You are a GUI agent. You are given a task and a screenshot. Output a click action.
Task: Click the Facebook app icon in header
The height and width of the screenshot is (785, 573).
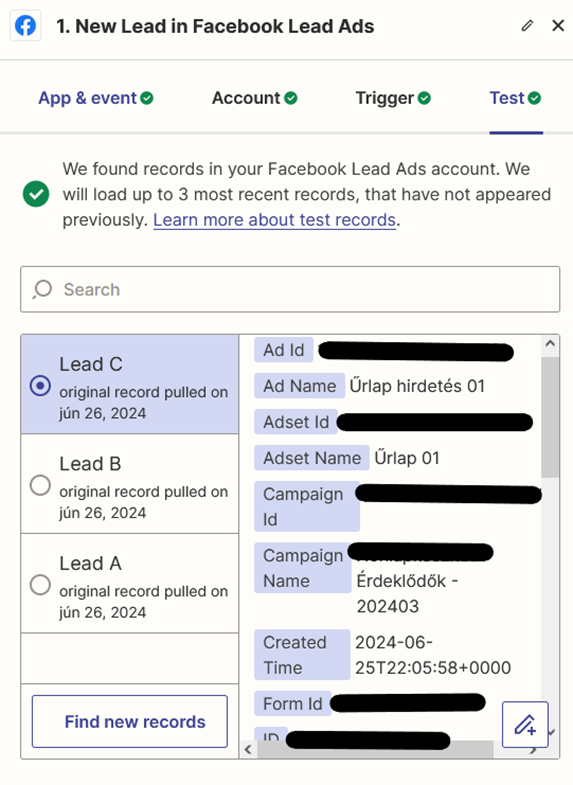point(25,26)
